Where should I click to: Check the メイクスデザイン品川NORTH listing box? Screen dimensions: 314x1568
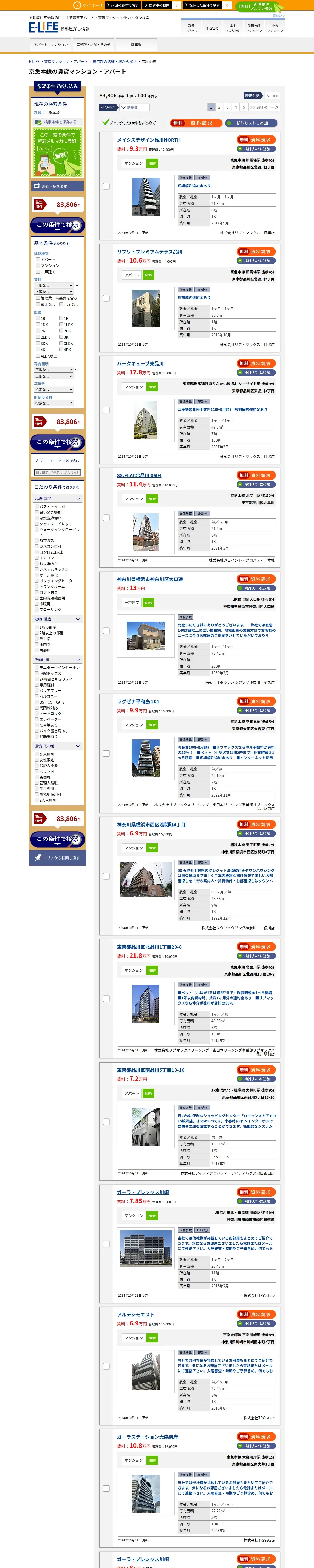[x=106, y=186]
